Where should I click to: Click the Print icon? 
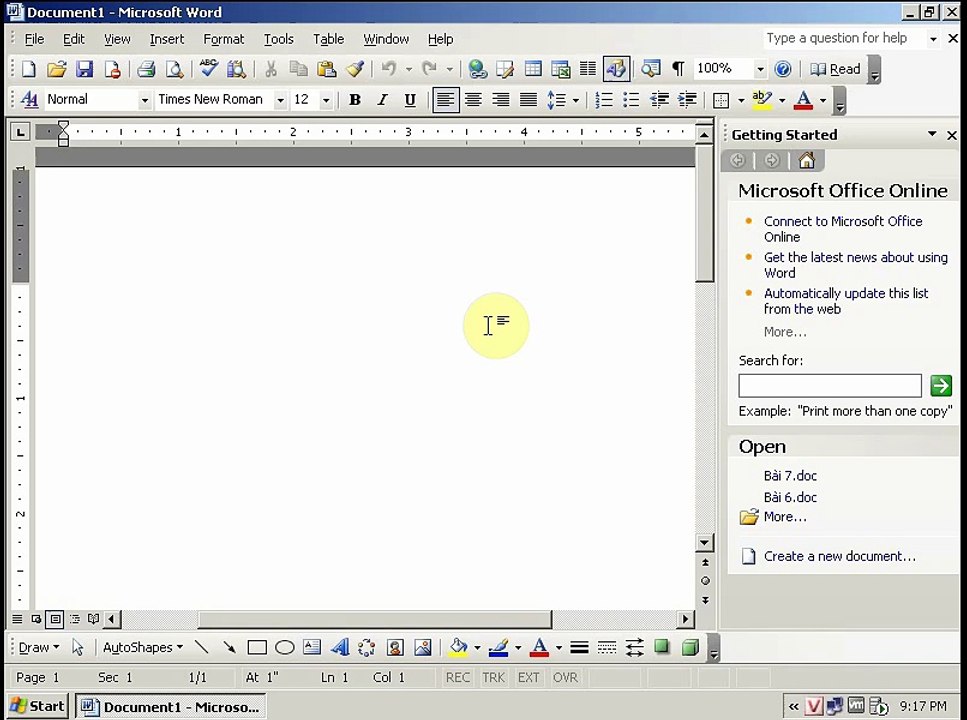[x=146, y=69]
